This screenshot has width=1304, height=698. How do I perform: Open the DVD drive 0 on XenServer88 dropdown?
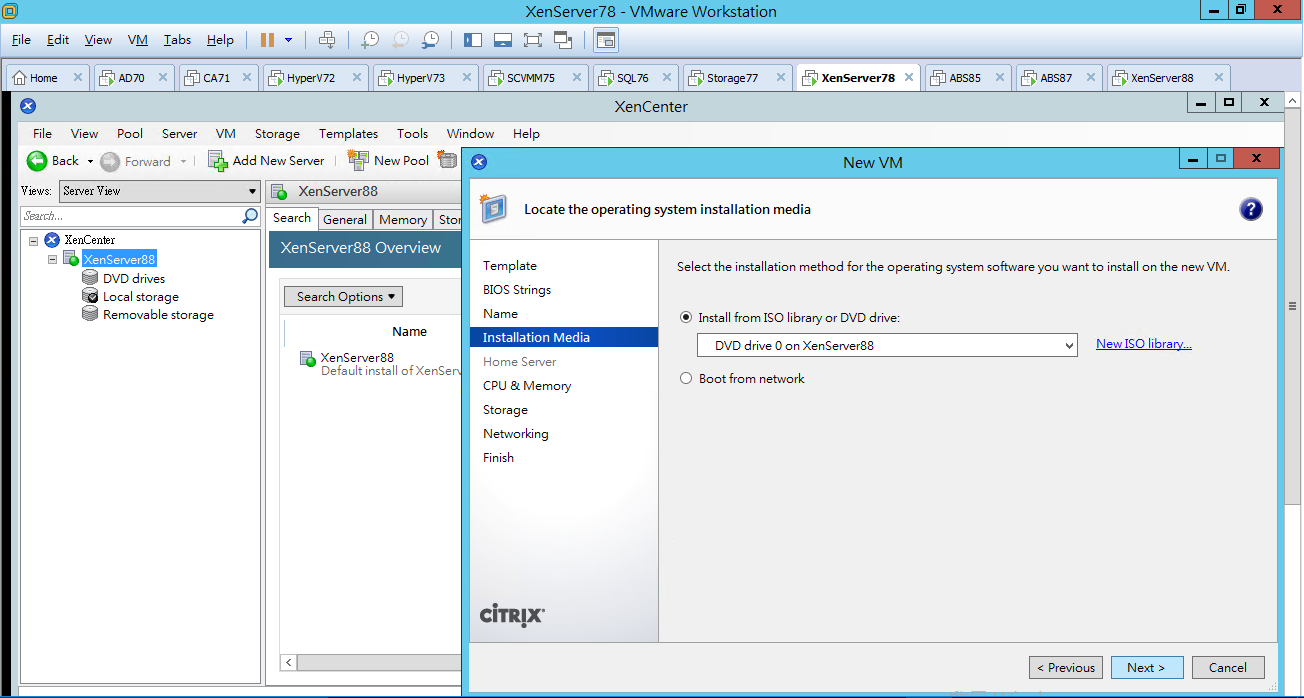[x=887, y=346]
